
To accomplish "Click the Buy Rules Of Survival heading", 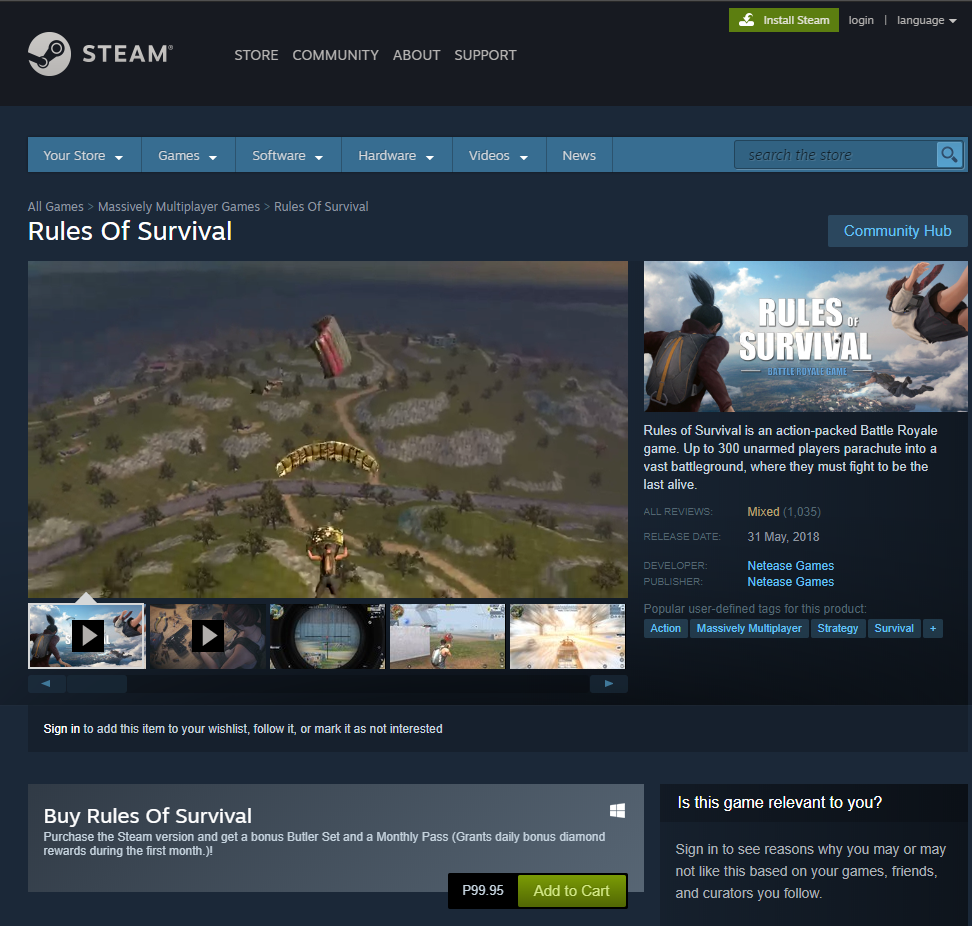I will (x=148, y=815).
